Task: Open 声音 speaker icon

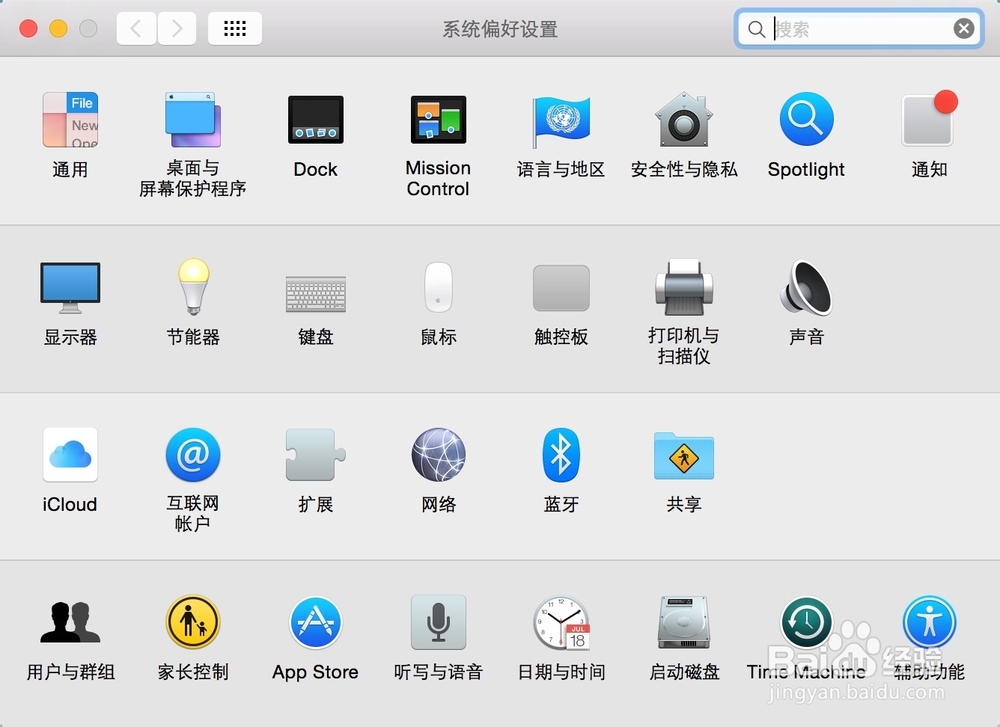Action: tap(806, 287)
